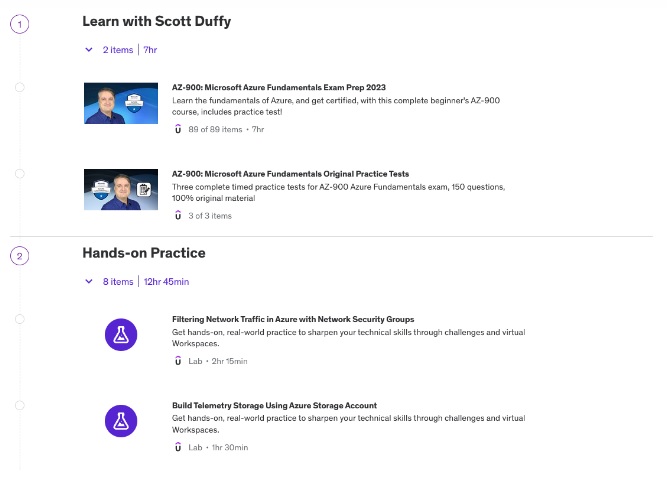Toggle completion circle for Original Practice Tests
Viewport: 667px width, 478px height.
pos(20,174)
